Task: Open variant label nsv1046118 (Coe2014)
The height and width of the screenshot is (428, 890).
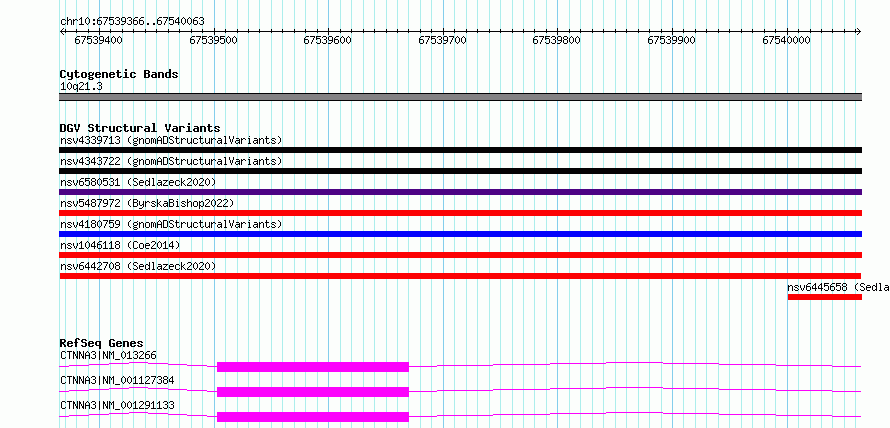Action: click(x=120, y=245)
